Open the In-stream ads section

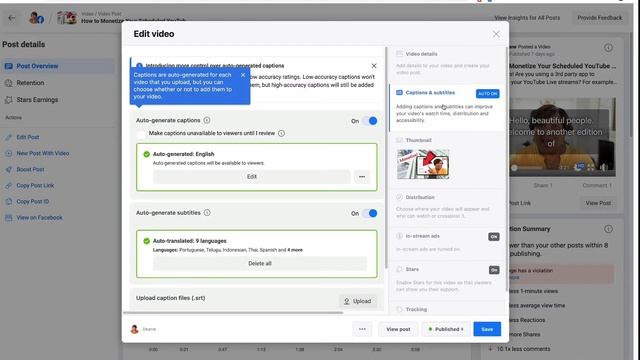point(447,242)
